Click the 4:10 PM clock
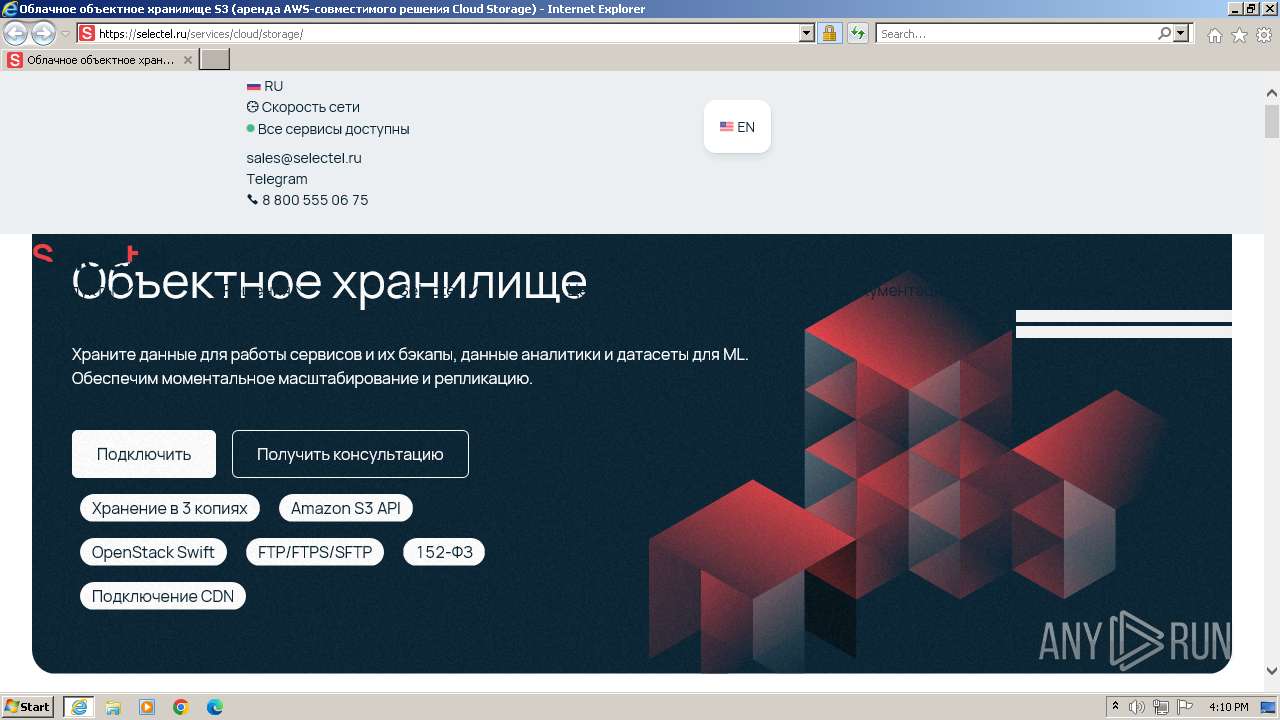The height and width of the screenshot is (720, 1280). [x=1229, y=707]
